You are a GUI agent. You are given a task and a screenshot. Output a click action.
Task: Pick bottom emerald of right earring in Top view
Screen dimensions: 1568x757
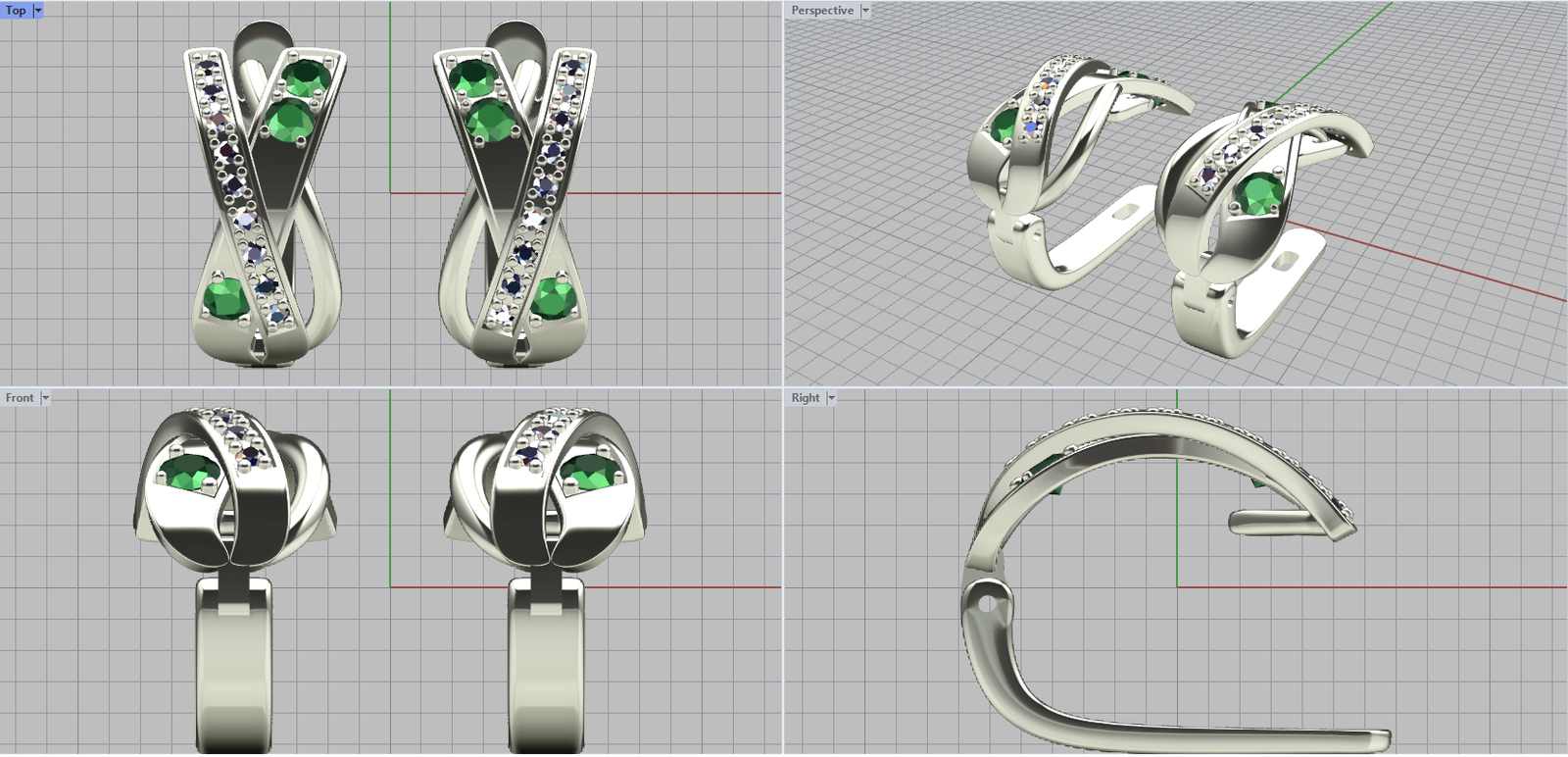[x=553, y=298]
